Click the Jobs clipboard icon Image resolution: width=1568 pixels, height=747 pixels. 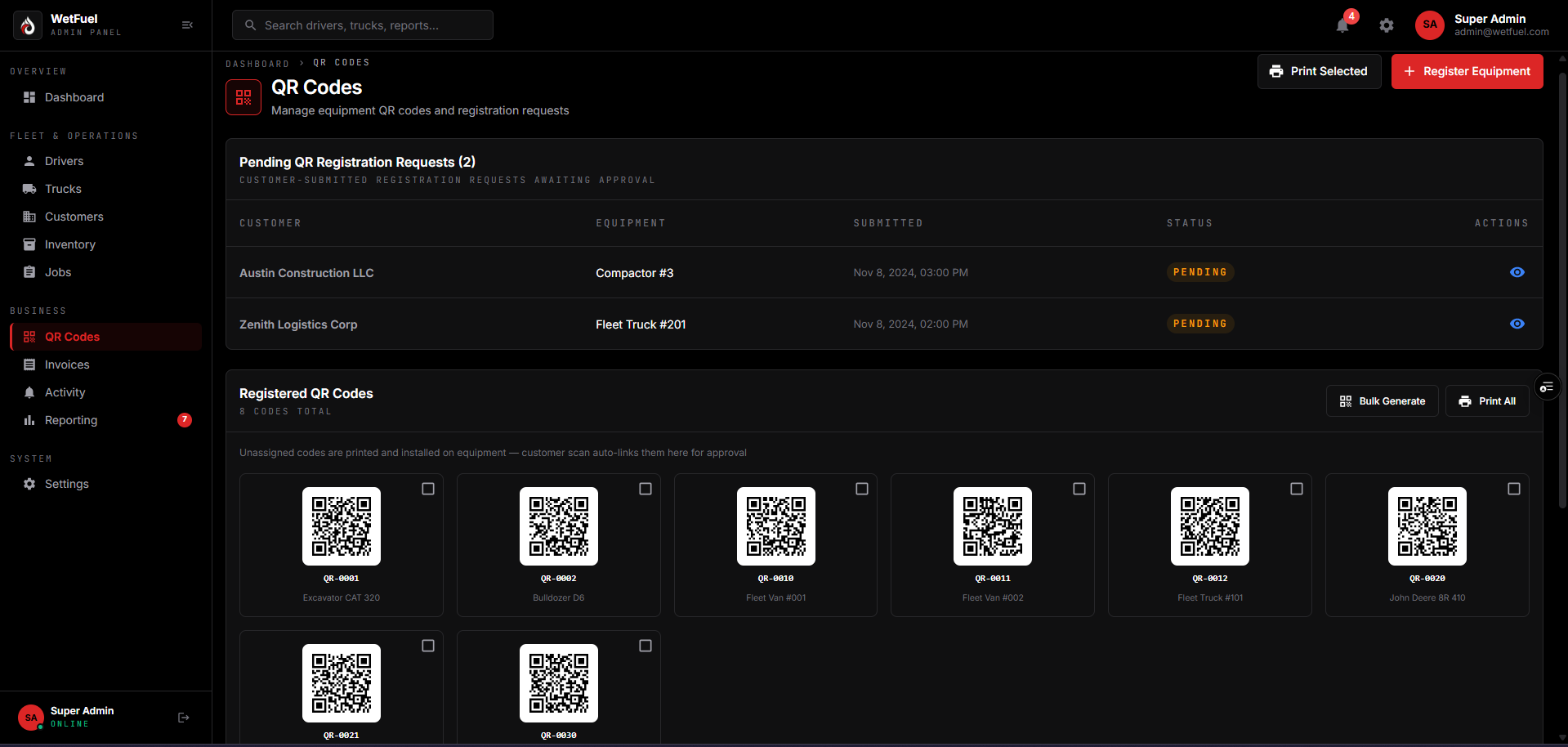point(29,272)
